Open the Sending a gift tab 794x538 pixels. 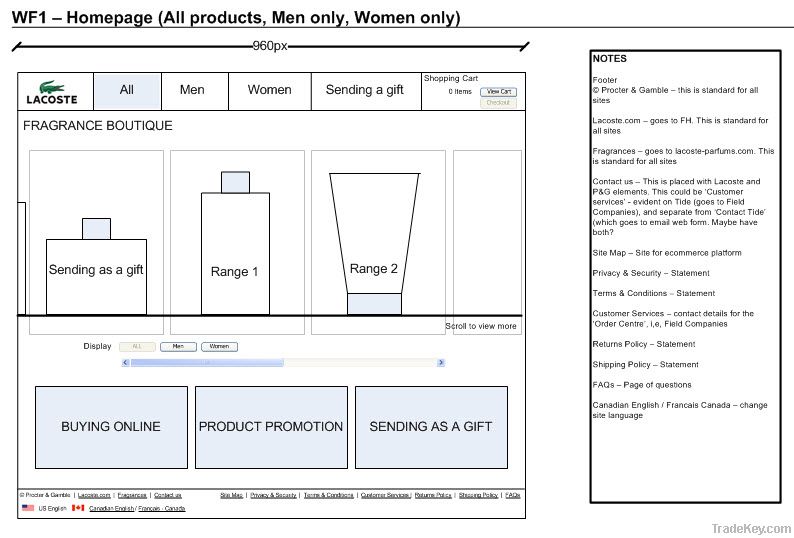pyautogui.click(x=366, y=91)
